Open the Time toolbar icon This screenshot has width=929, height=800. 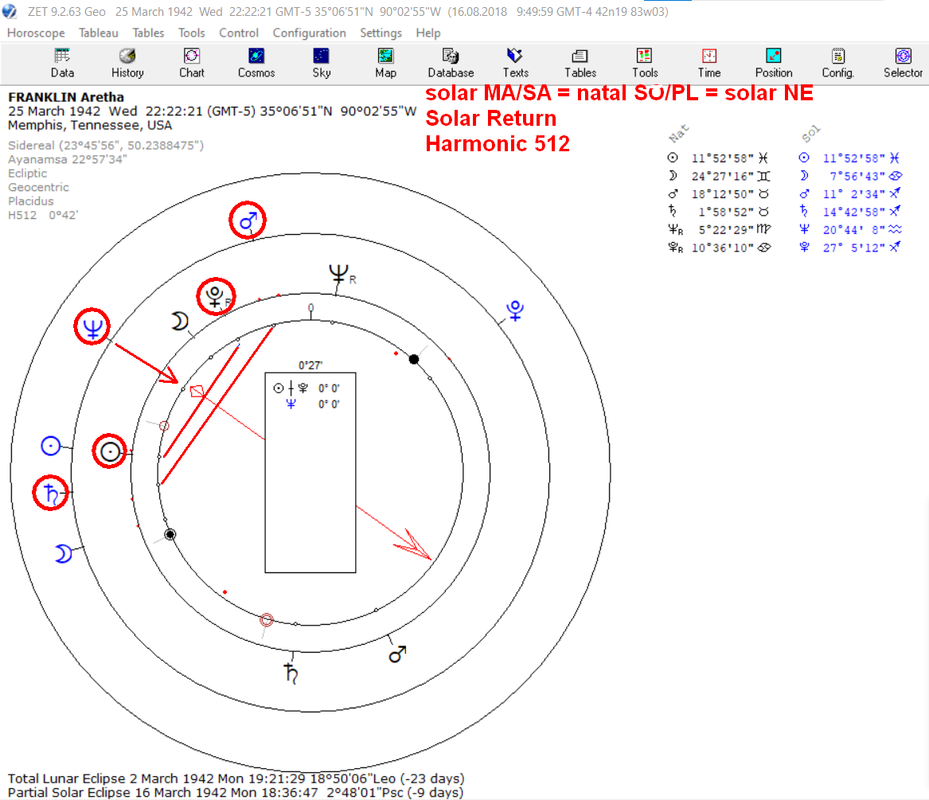click(x=709, y=63)
